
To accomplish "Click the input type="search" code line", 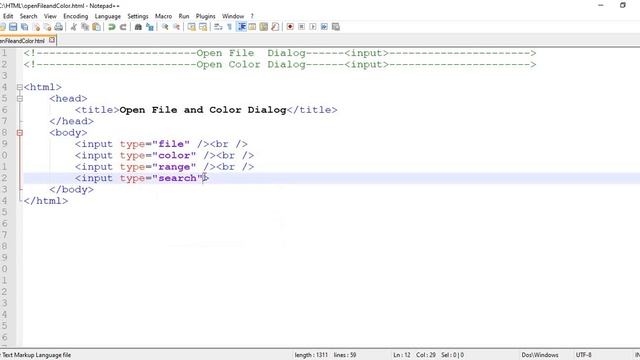I will [142, 178].
